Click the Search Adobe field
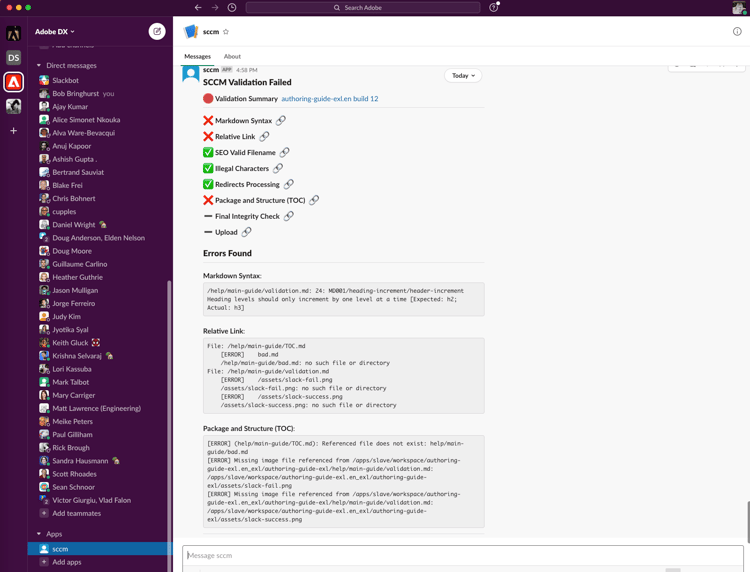 [x=363, y=8]
